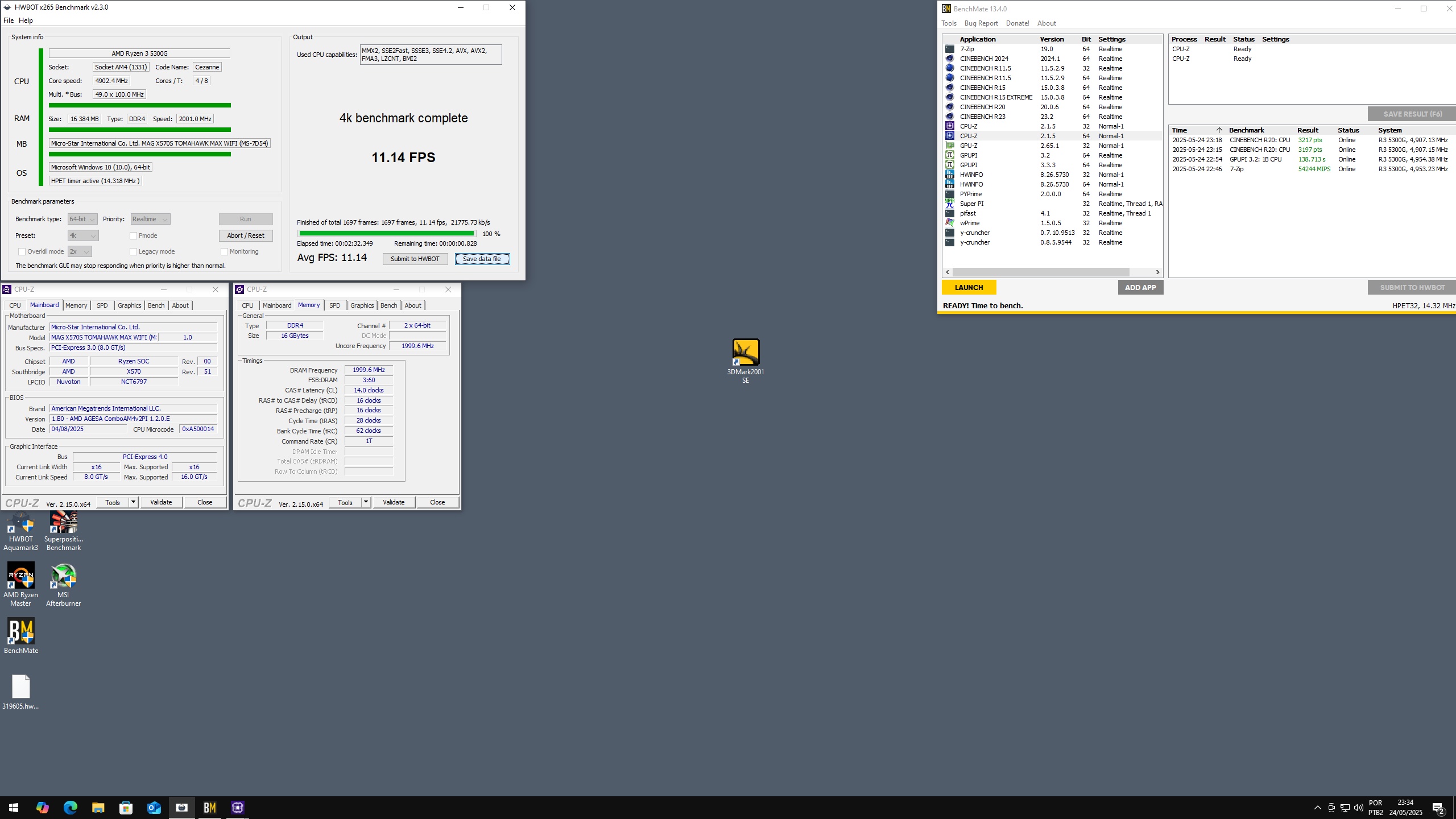
Task: Open the Benchmark type 64-bit dropdown
Action: (82, 219)
